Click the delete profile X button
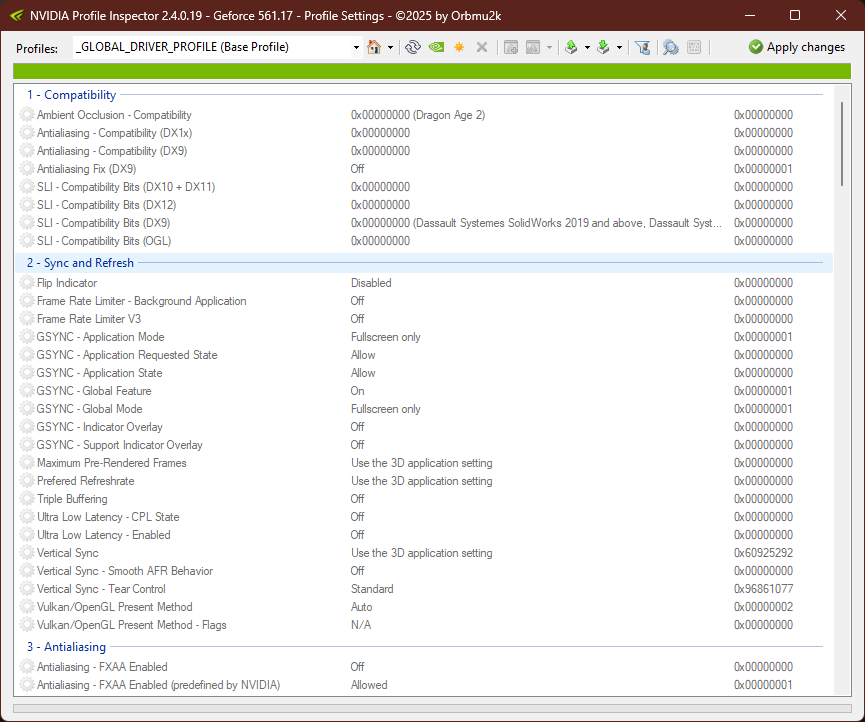 point(483,47)
